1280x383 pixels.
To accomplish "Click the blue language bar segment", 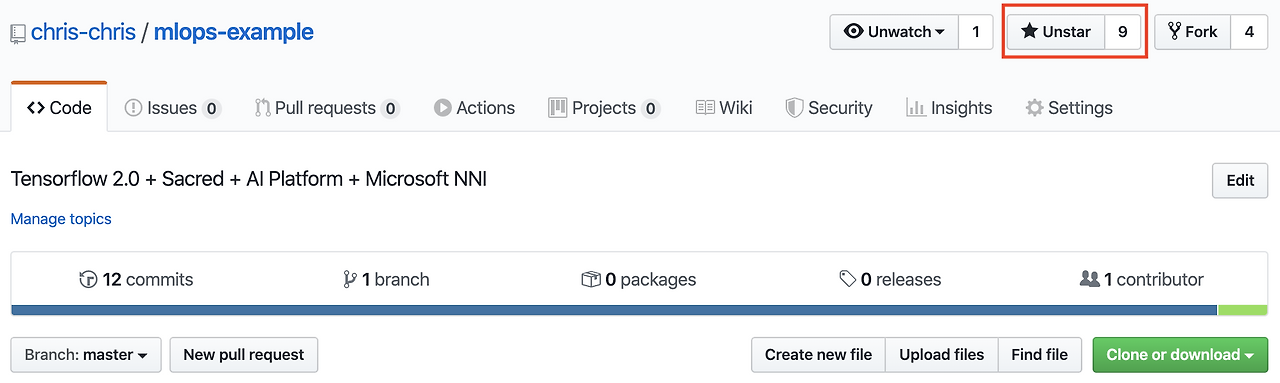I will (x=614, y=310).
